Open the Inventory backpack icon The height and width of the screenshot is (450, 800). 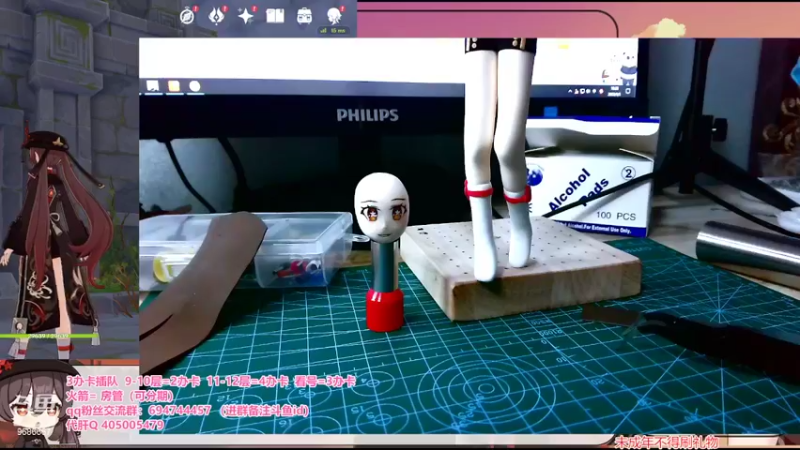click(x=305, y=16)
